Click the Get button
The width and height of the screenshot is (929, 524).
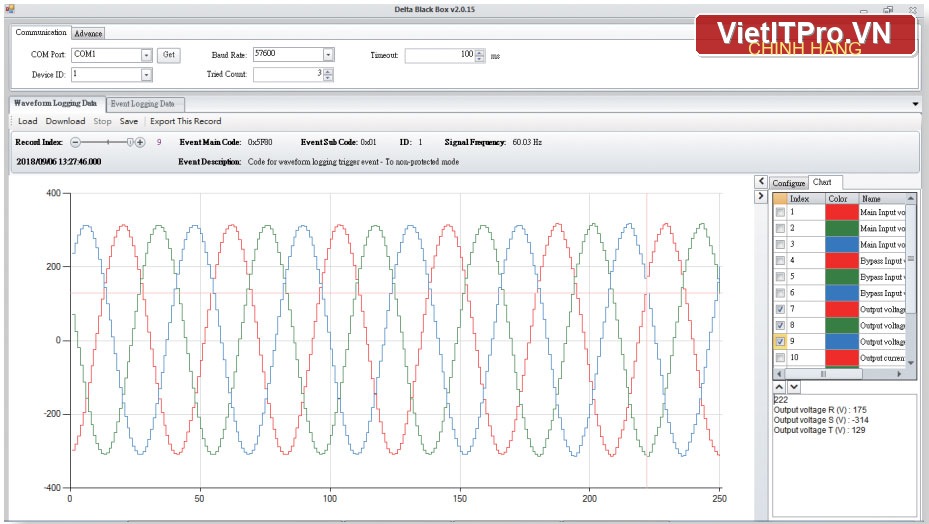tap(169, 55)
